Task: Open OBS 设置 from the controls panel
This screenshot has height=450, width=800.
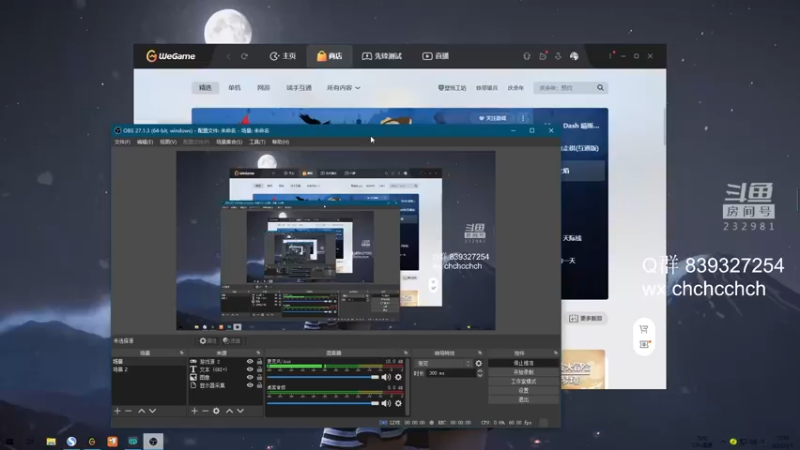Action: pos(523,391)
